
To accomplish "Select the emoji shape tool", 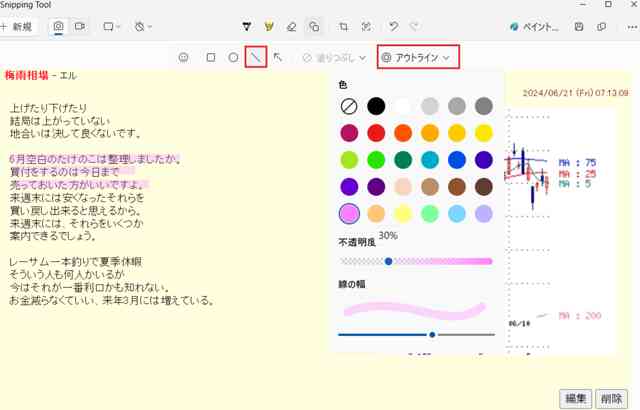I will click(x=183, y=58).
